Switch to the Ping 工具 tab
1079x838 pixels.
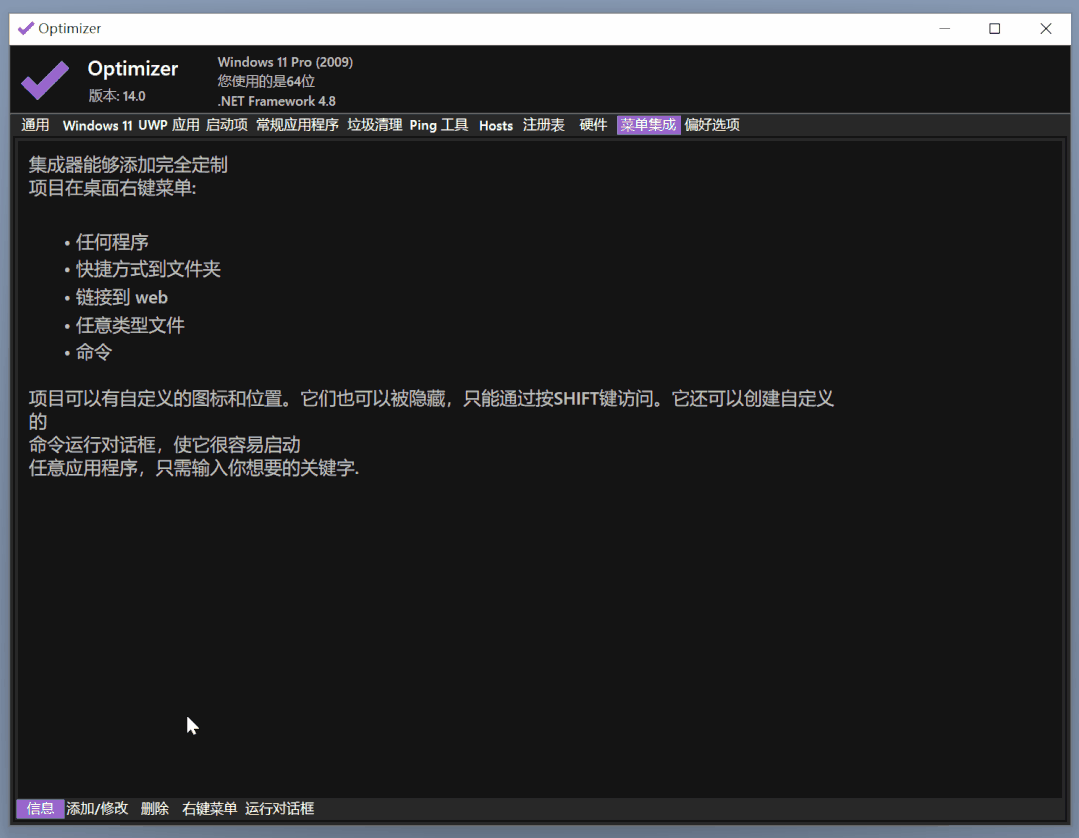(438, 125)
